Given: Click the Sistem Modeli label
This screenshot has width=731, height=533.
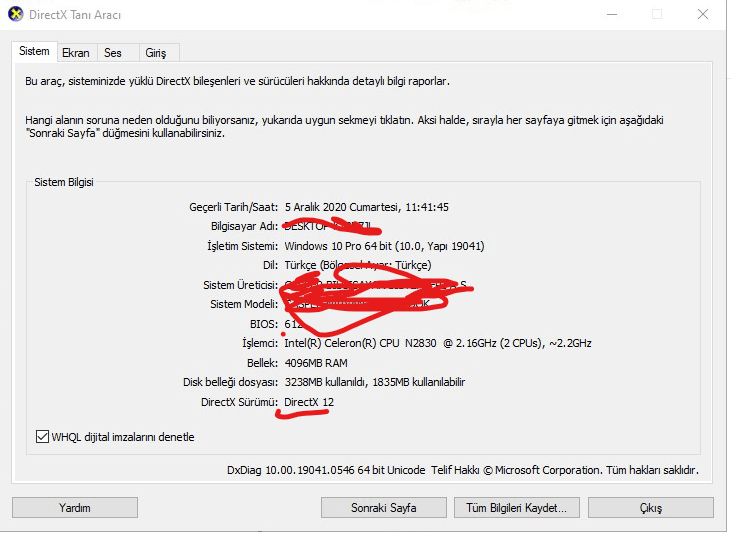Looking at the screenshot, I should point(244,304).
